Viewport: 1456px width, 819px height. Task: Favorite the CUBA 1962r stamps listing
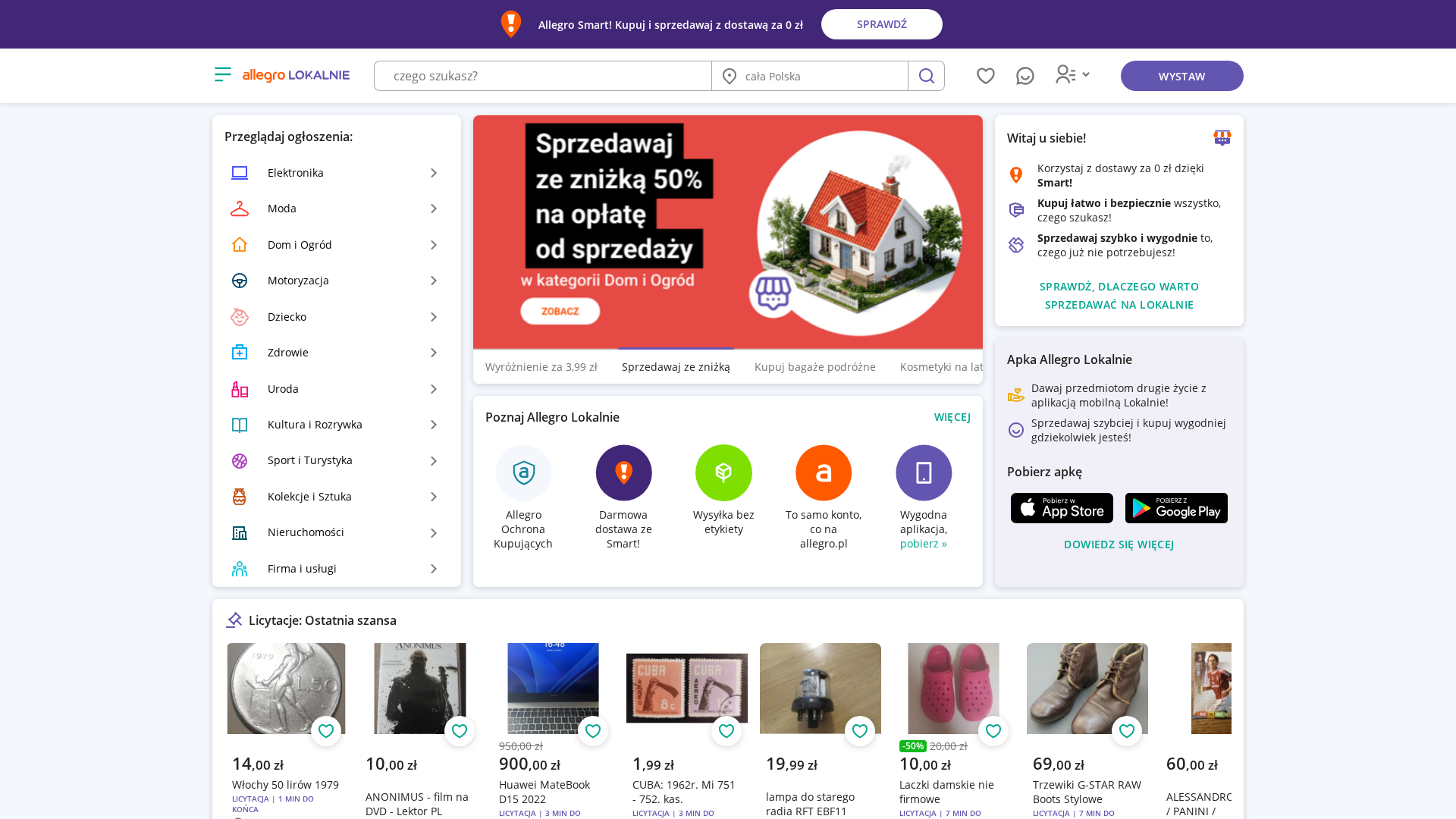726,731
